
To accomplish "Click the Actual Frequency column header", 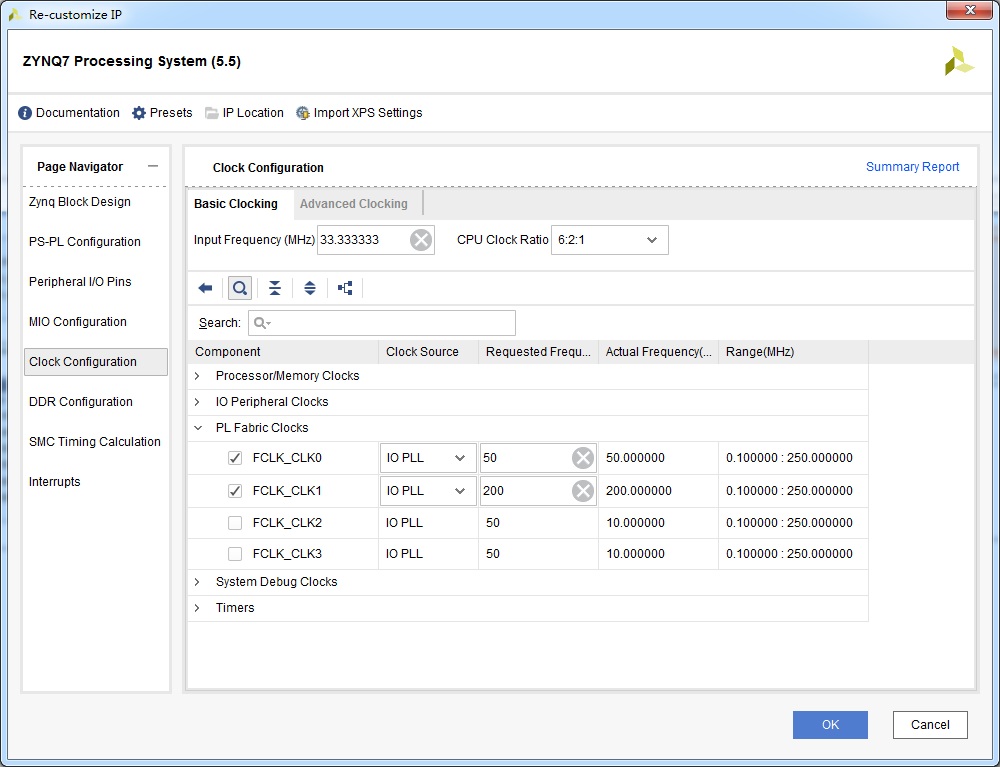I will click(x=659, y=352).
